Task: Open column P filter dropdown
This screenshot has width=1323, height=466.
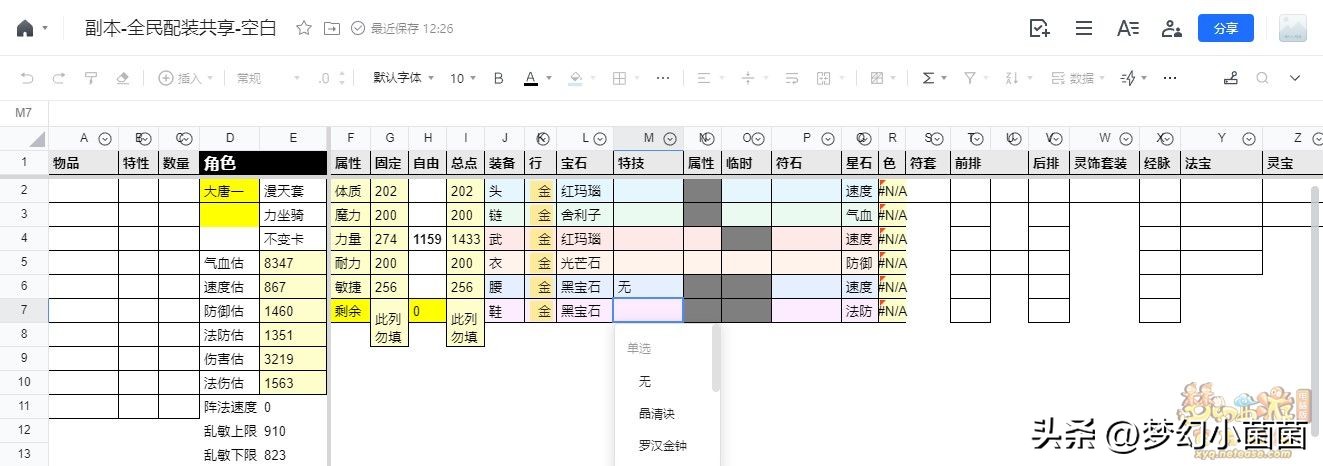Action: [830, 139]
